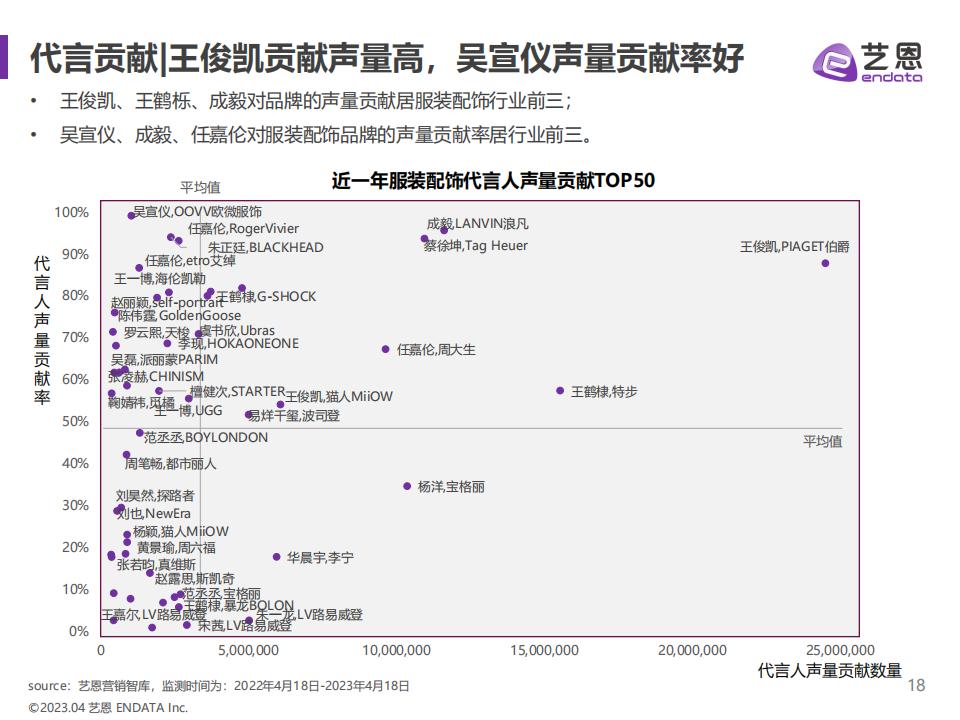Click data label 吴宣仪,OOVV欧微服饰

197,212
